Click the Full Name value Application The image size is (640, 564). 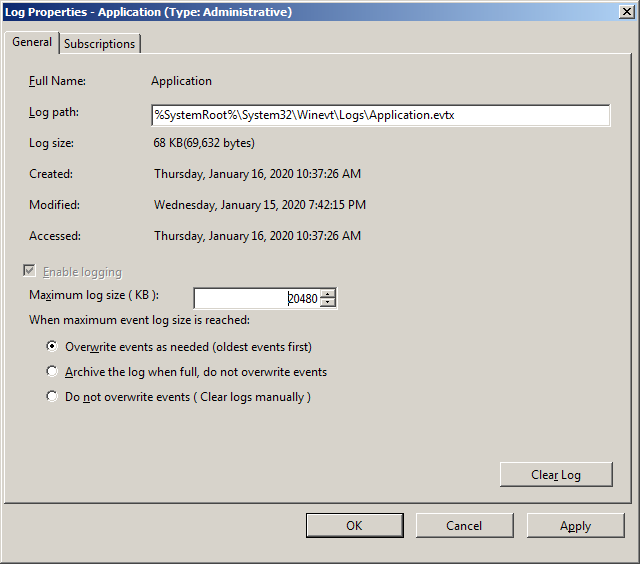[x=181, y=81]
